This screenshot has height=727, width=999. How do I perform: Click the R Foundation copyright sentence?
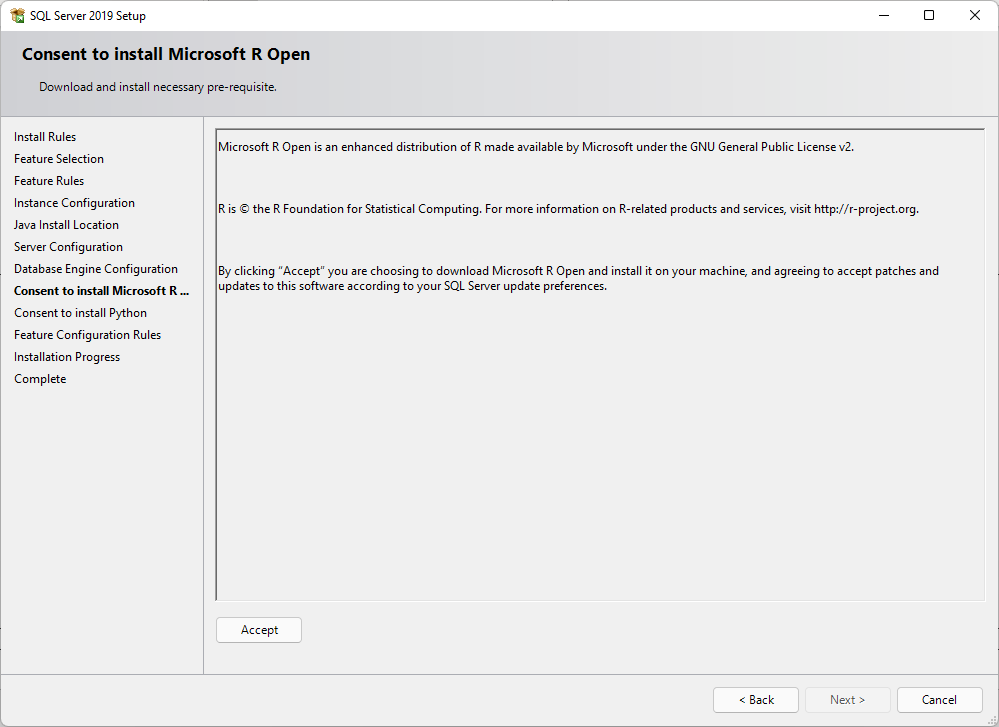pyautogui.click(x=568, y=209)
